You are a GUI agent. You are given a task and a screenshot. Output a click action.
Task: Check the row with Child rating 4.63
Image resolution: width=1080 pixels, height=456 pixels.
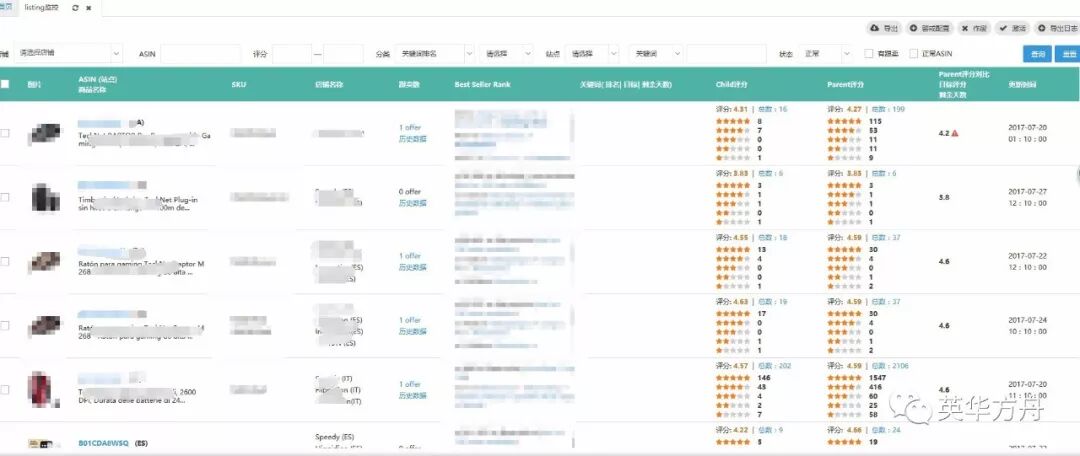tap(5, 325)
